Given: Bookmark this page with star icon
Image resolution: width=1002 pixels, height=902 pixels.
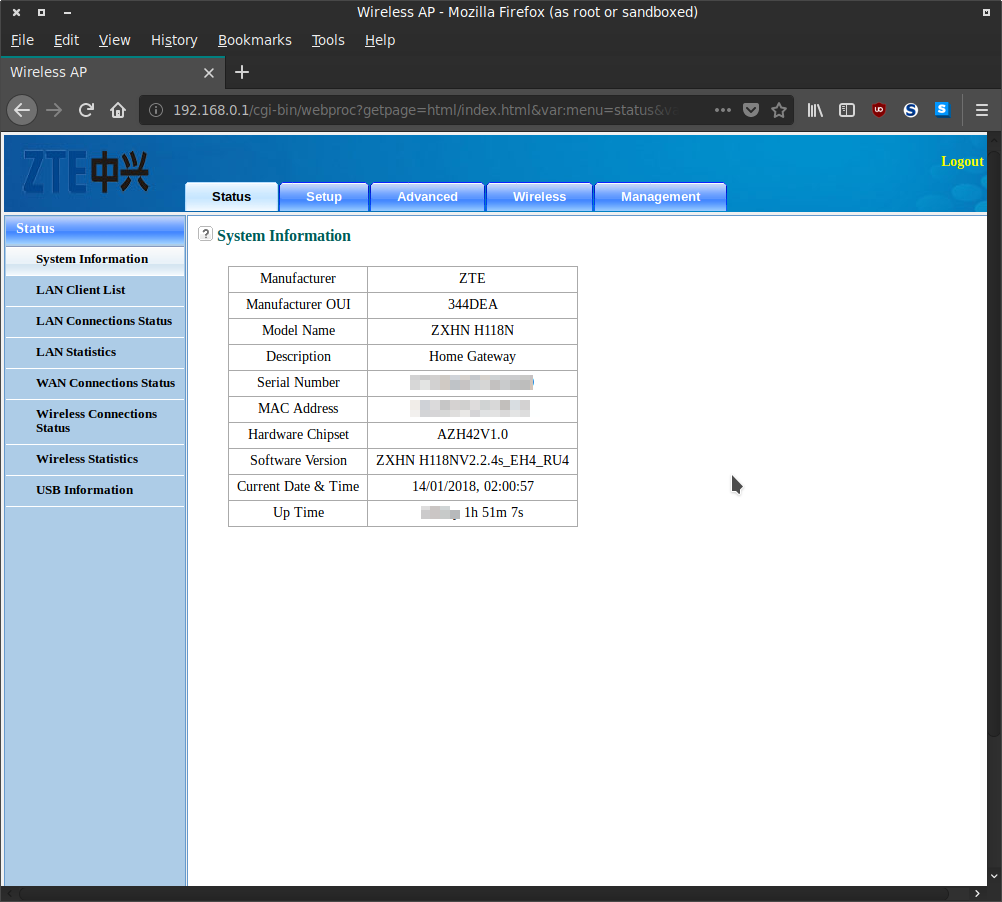Looking at the screenshot, I should click(x=779, y=110).
